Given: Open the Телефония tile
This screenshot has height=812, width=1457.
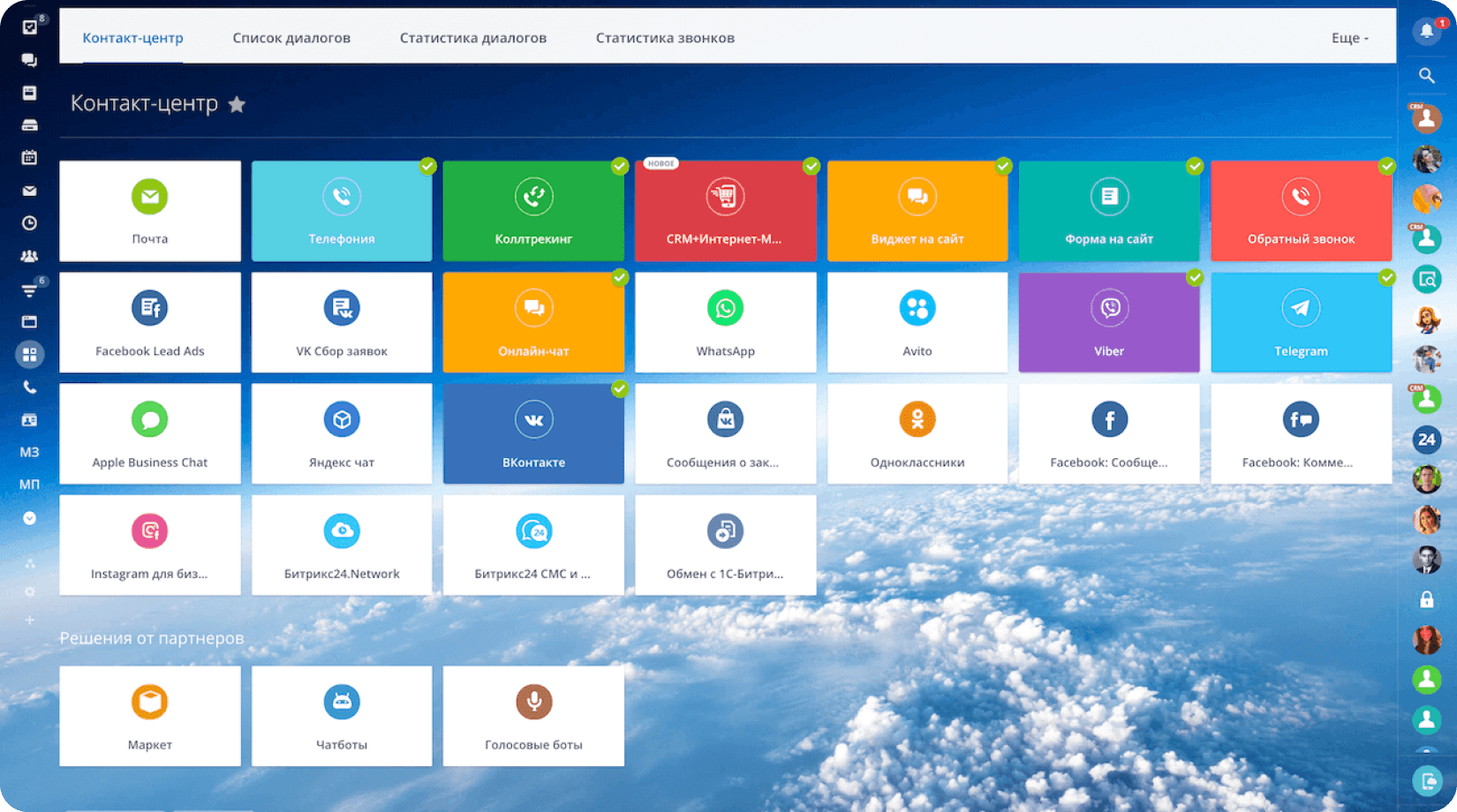Looking at the screenshot, I should click(342, 211).
